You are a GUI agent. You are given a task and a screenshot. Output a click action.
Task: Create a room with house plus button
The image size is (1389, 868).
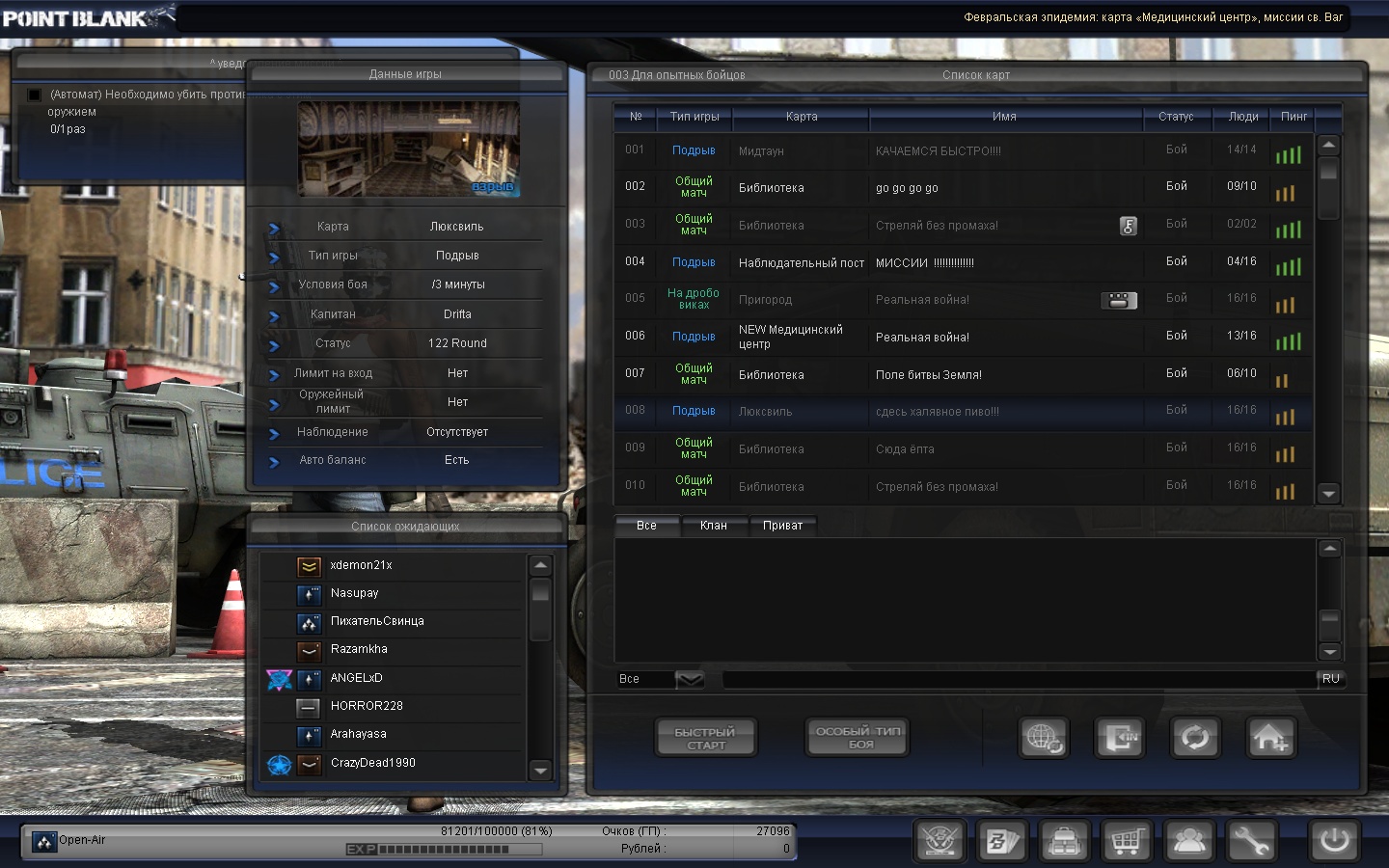(x=1270, y=738)
